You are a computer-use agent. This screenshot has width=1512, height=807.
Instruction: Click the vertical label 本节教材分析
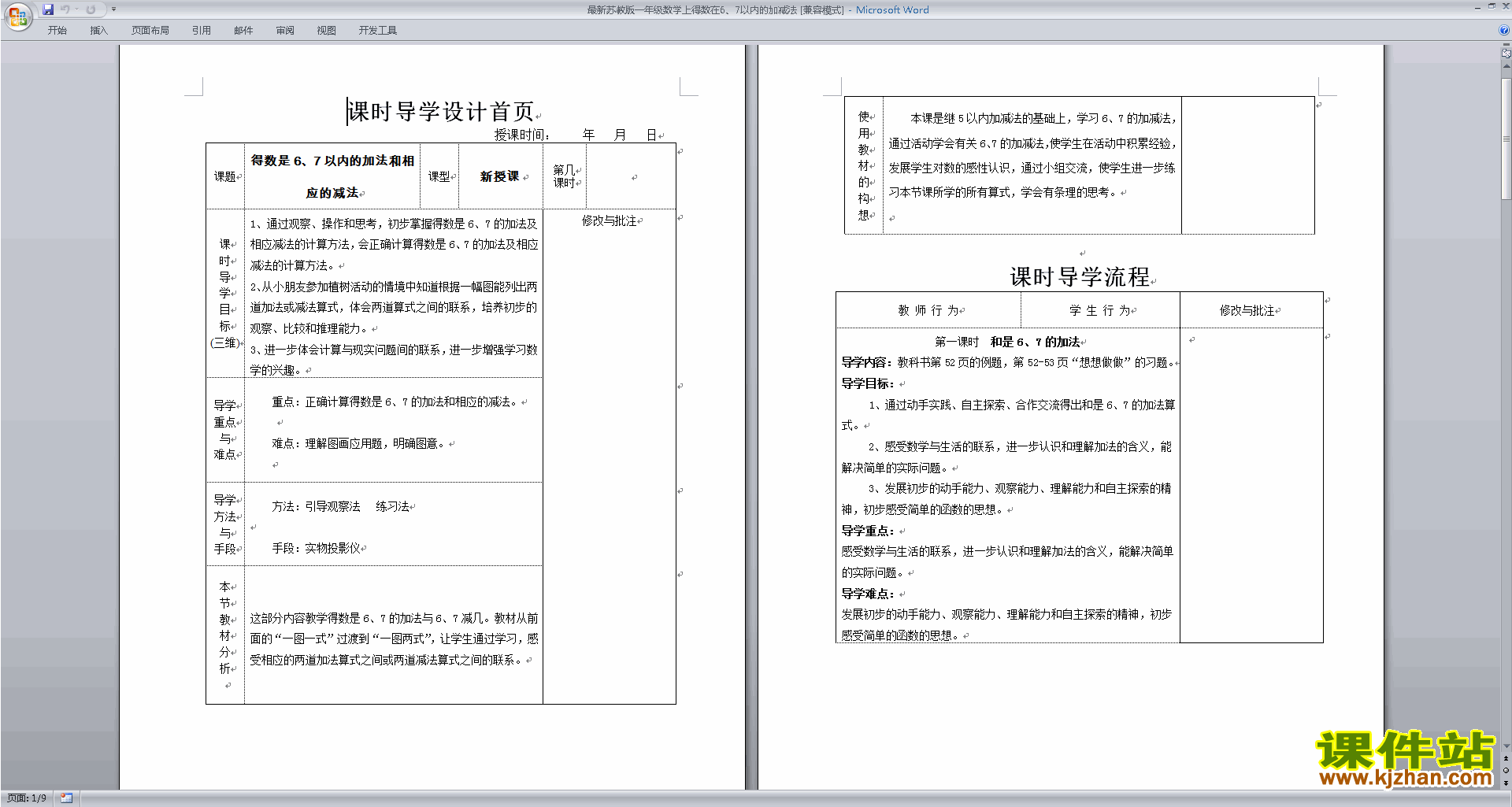(225, 627)
